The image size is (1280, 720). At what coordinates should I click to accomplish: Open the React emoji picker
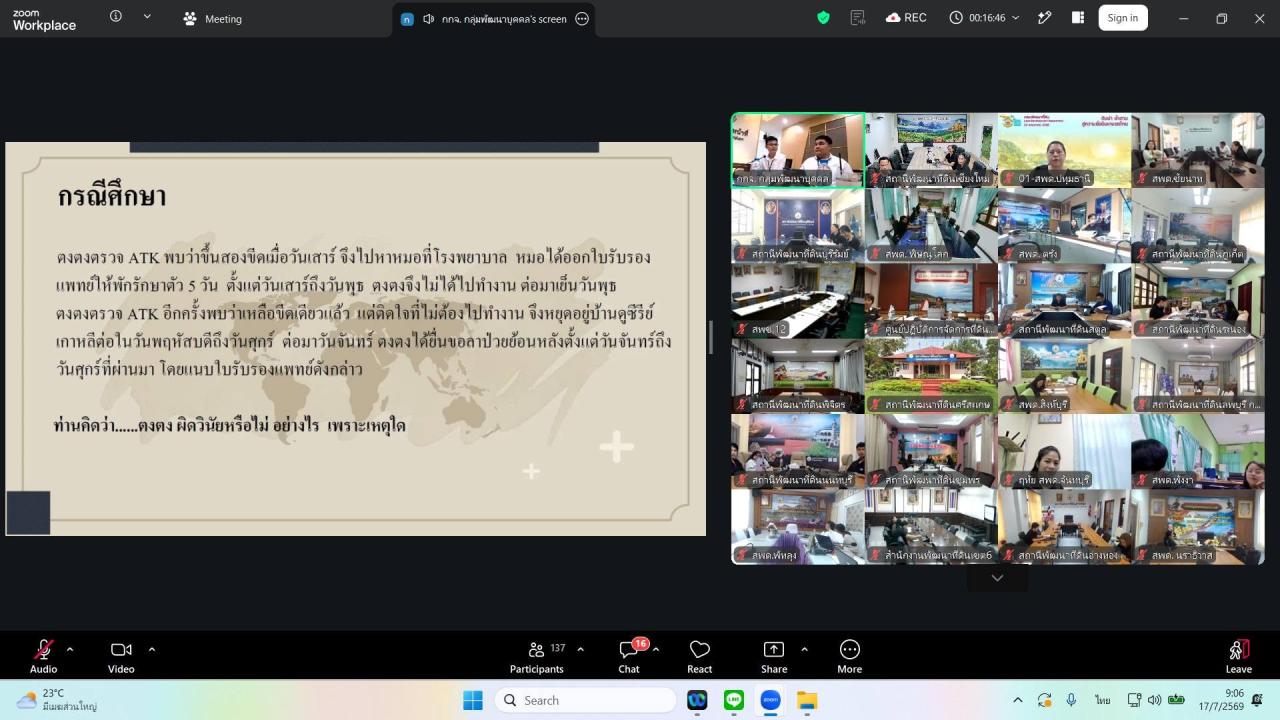[700, 656]
